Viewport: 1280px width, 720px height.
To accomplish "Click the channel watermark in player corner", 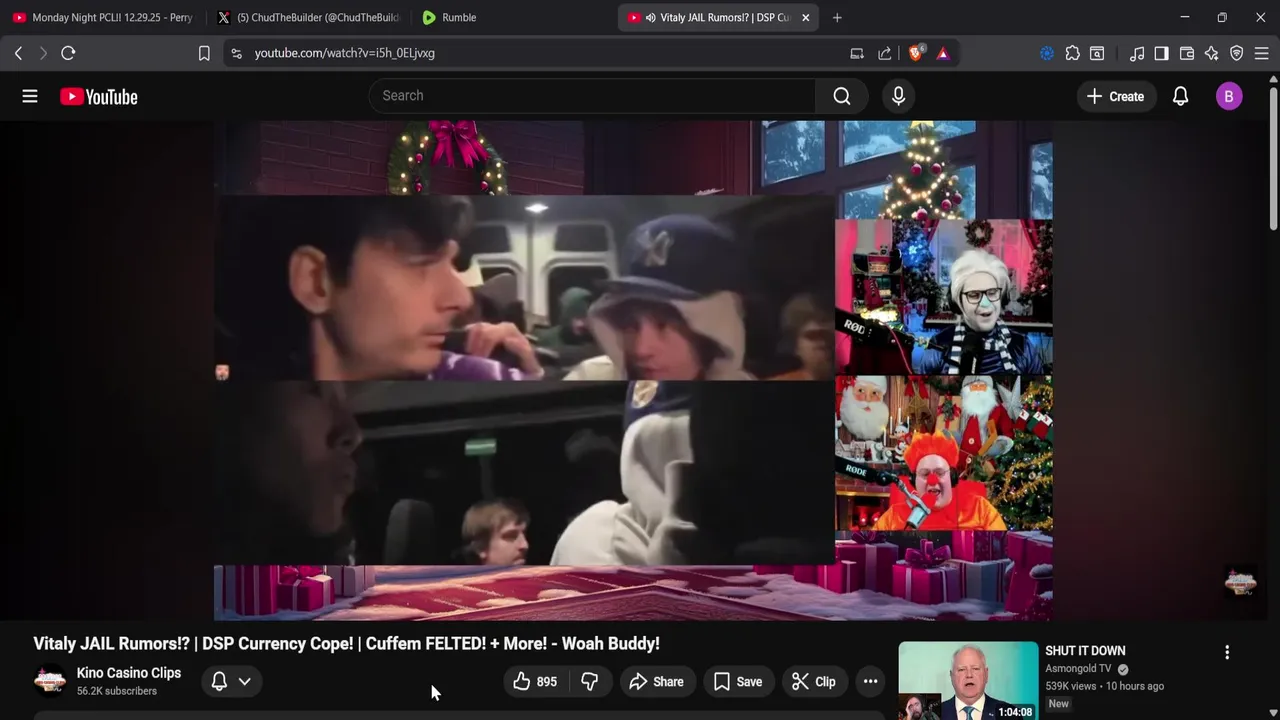I will (x=1240, y=583).
